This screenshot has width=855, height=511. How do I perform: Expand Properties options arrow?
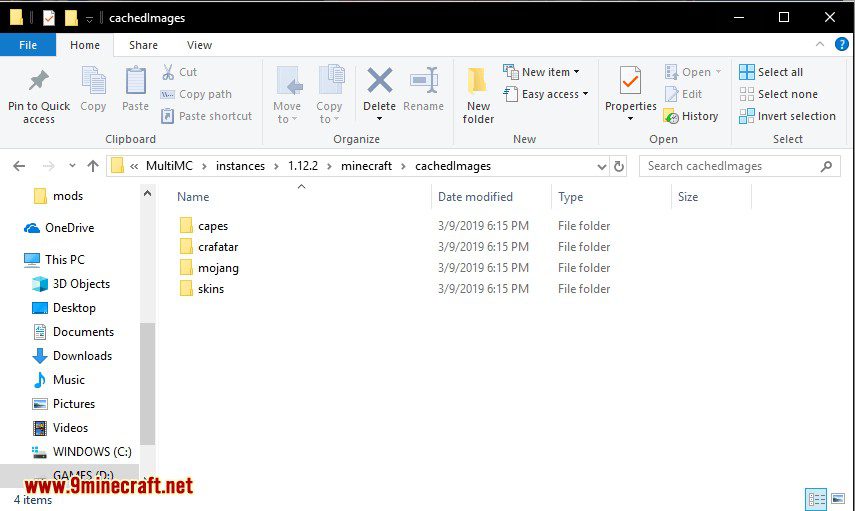(x=630, y=119)
